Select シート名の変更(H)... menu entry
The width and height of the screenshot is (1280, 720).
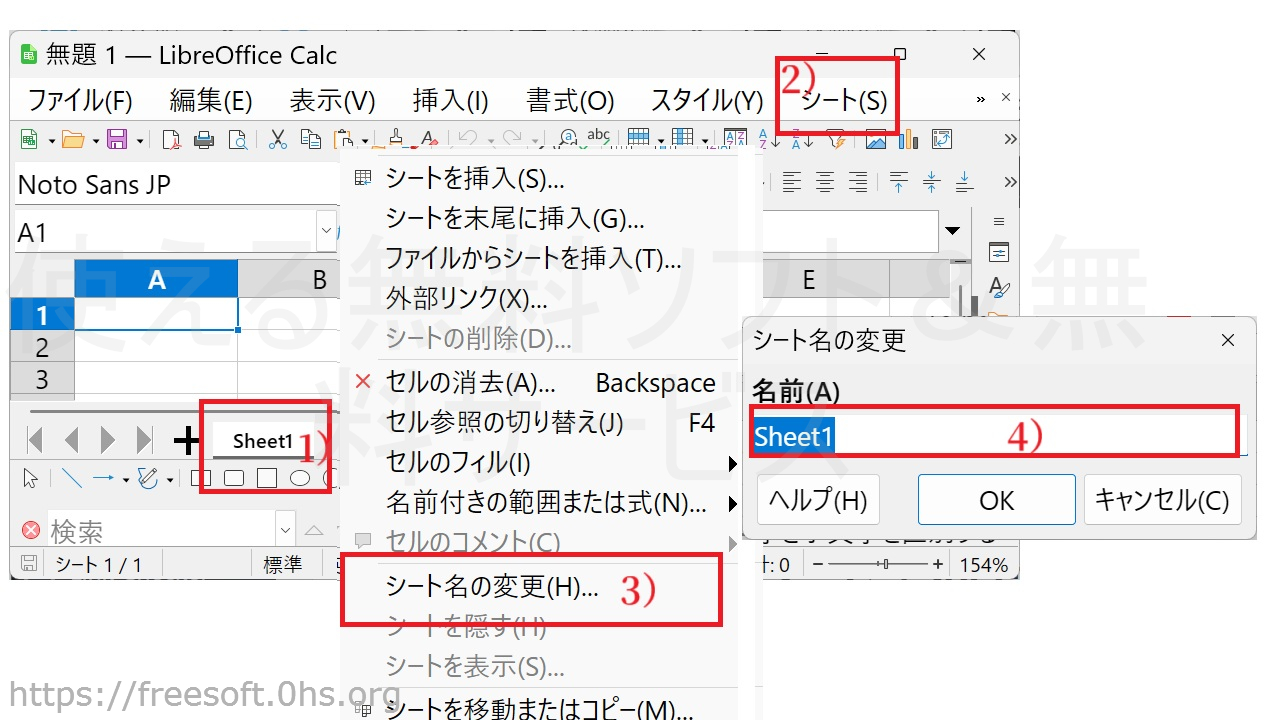pyautogui.click(x=492, y=588)
